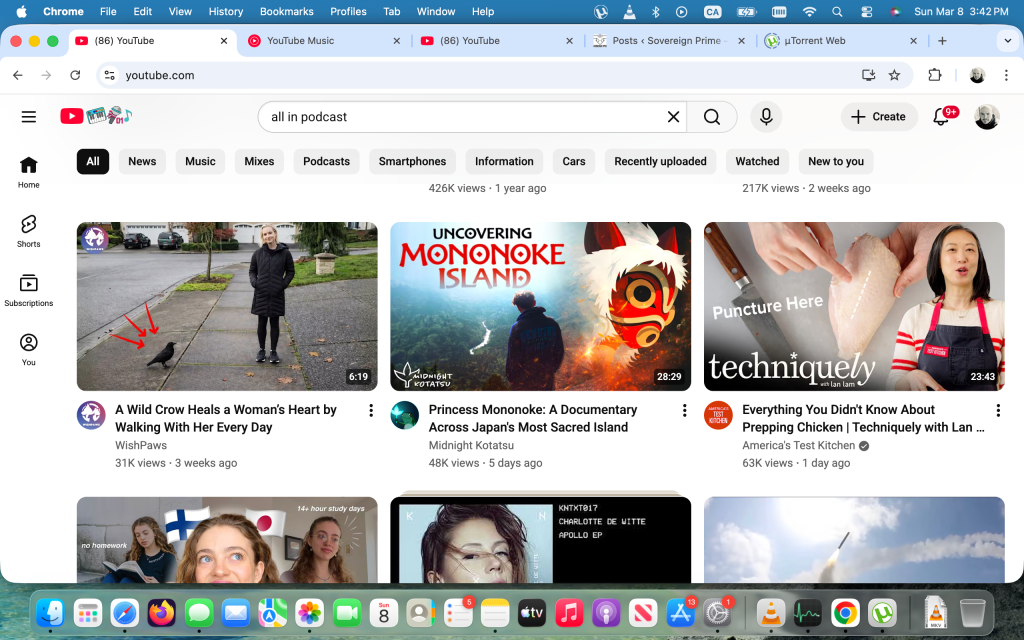Image resolution: width=1024 pixels, height=640 pixels.
Task: Open options menu for WishPaws crow video
Action: pos(371,411)
